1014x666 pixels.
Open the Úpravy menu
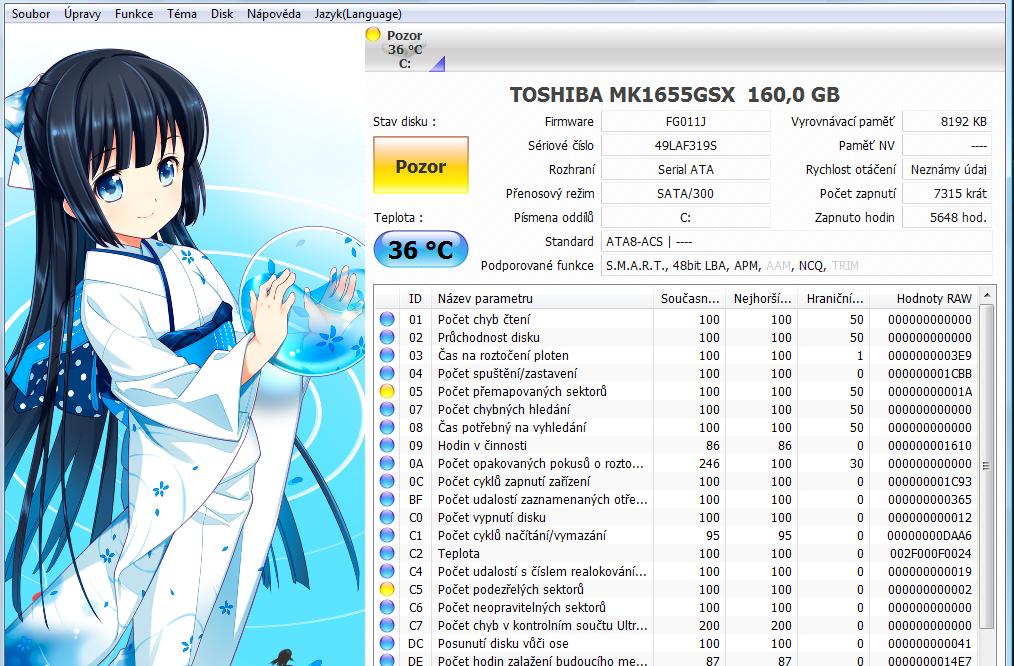82,14
